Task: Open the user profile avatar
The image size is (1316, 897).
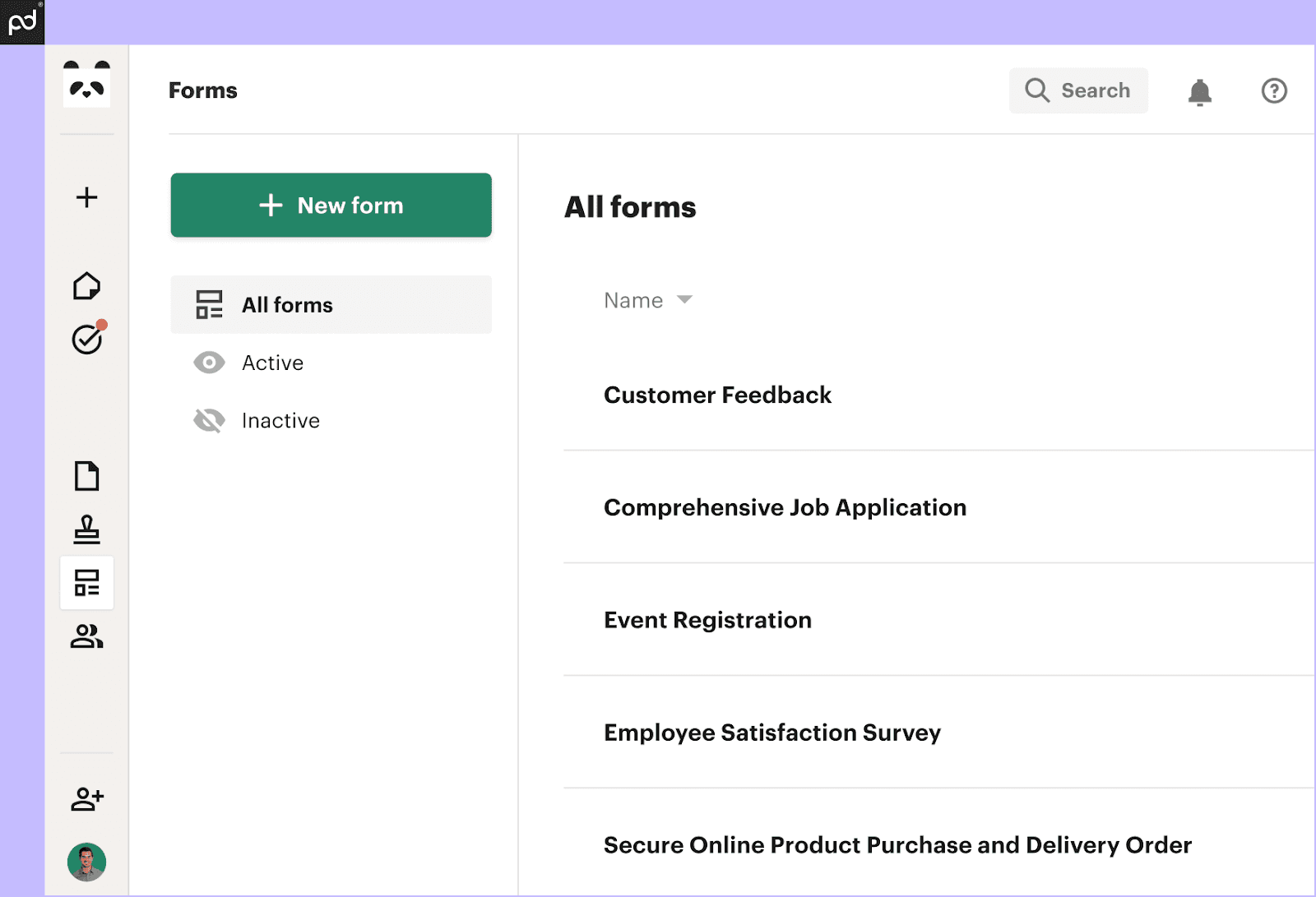Action: (86, 862)
